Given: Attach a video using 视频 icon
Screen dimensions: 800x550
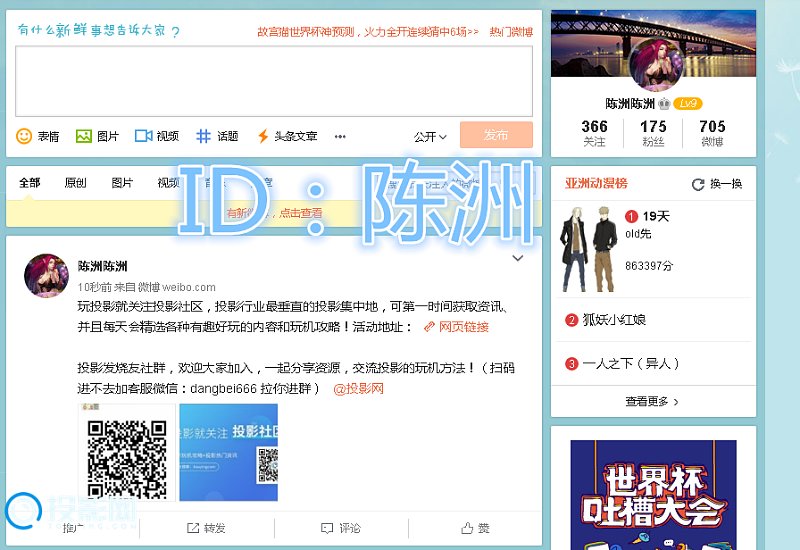Looking at the screenshot, I should point(157,136).
